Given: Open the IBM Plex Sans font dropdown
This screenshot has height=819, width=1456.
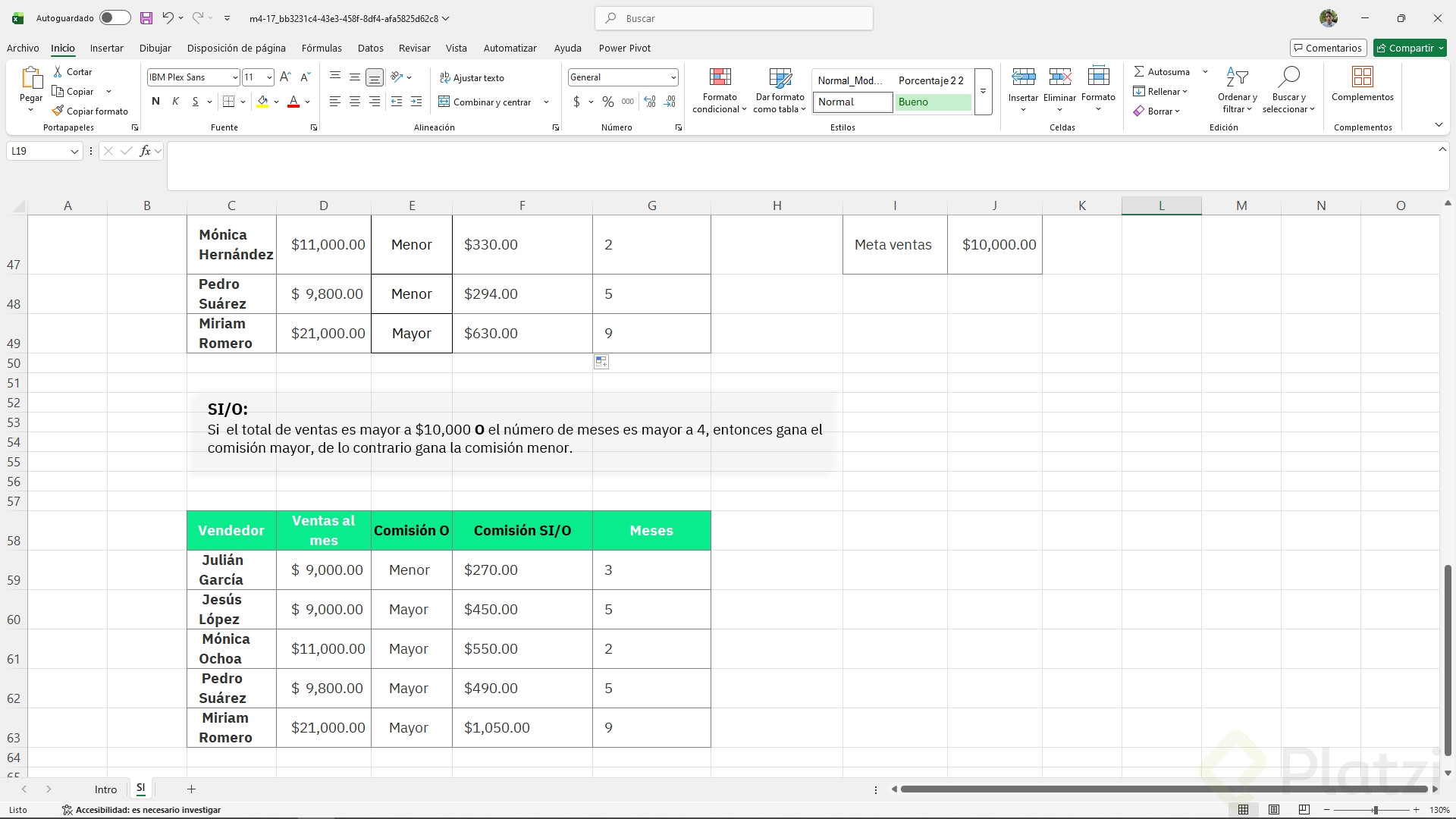Looking at the screenshot, I should coord(235,77).
